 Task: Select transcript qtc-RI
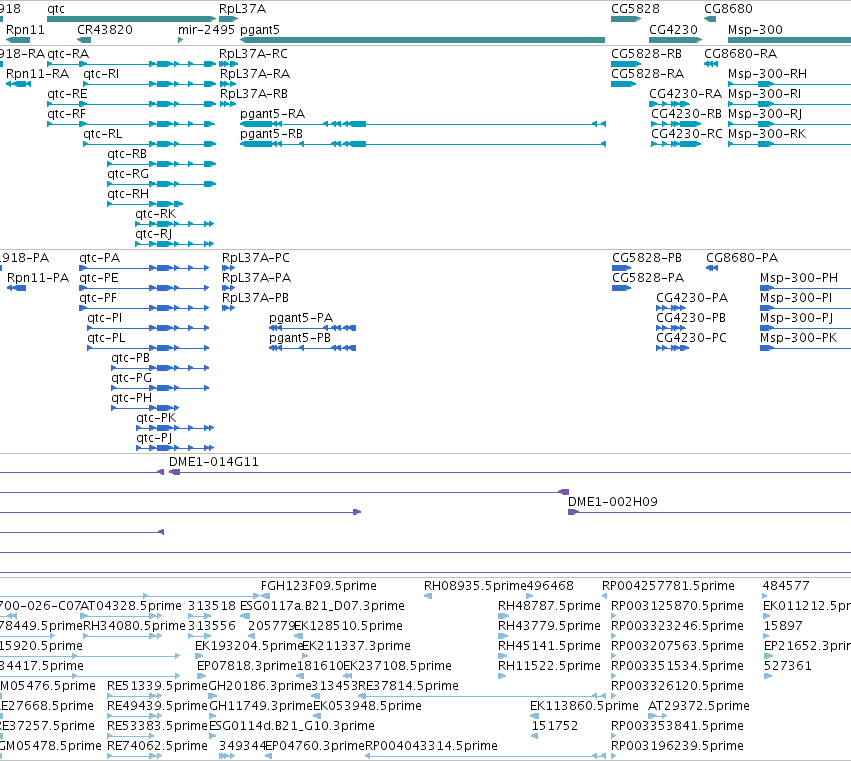tap(150, 84)
